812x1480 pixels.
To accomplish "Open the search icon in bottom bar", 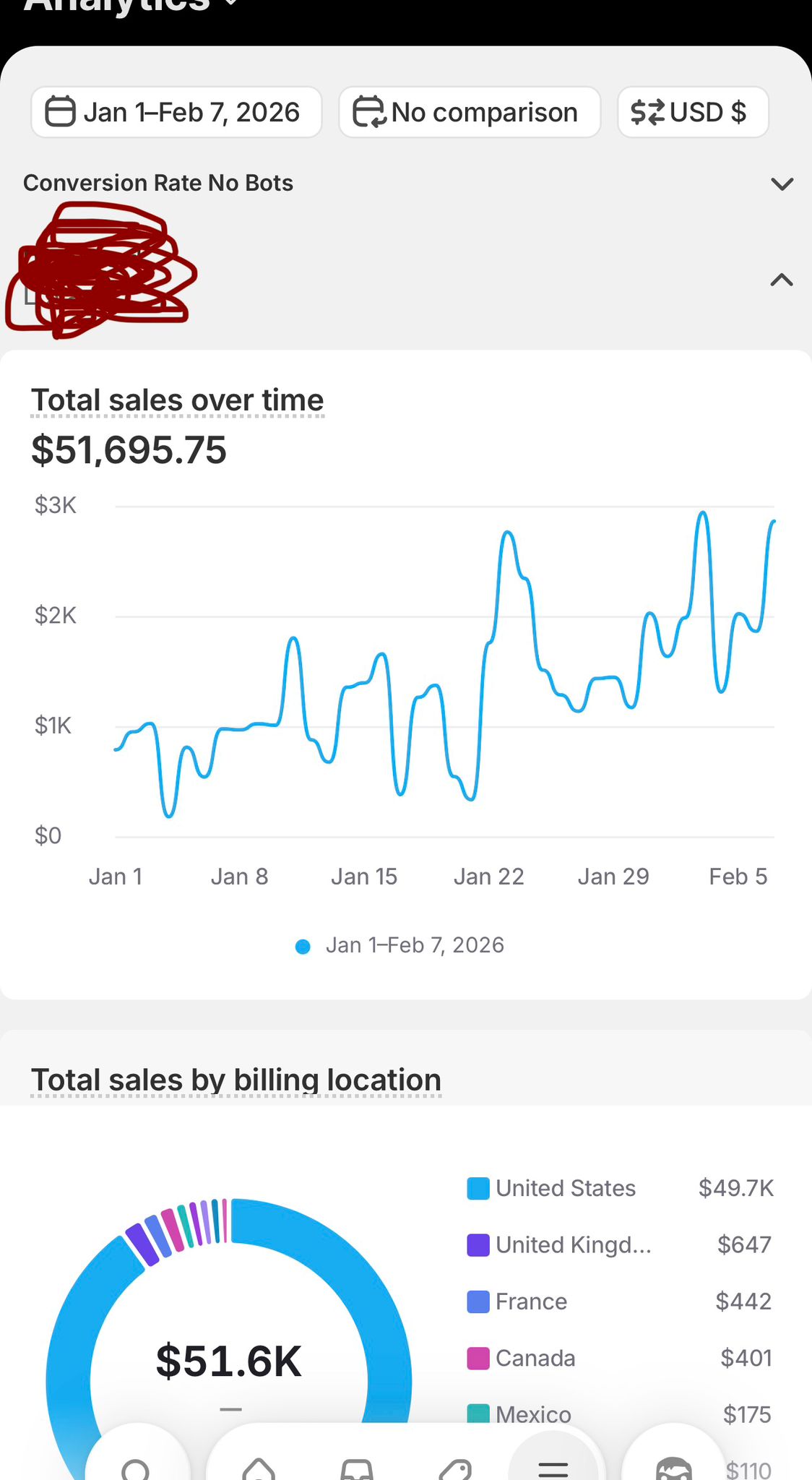I will point(136,1467).
